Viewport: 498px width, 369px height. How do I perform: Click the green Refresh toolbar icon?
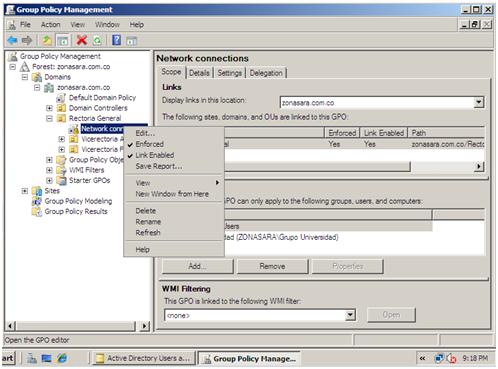(97, 41)
